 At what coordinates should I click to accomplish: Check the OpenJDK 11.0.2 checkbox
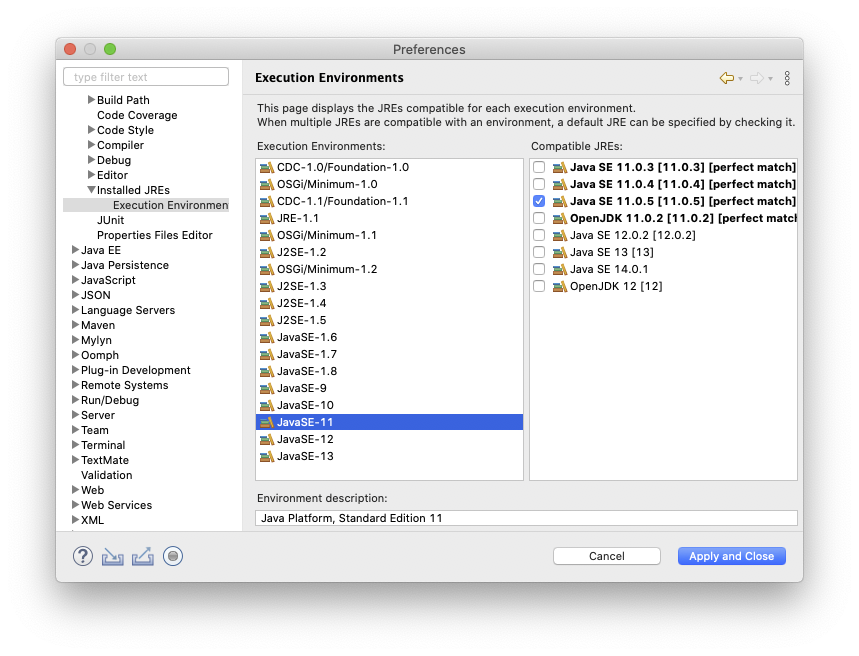(539, 218)
